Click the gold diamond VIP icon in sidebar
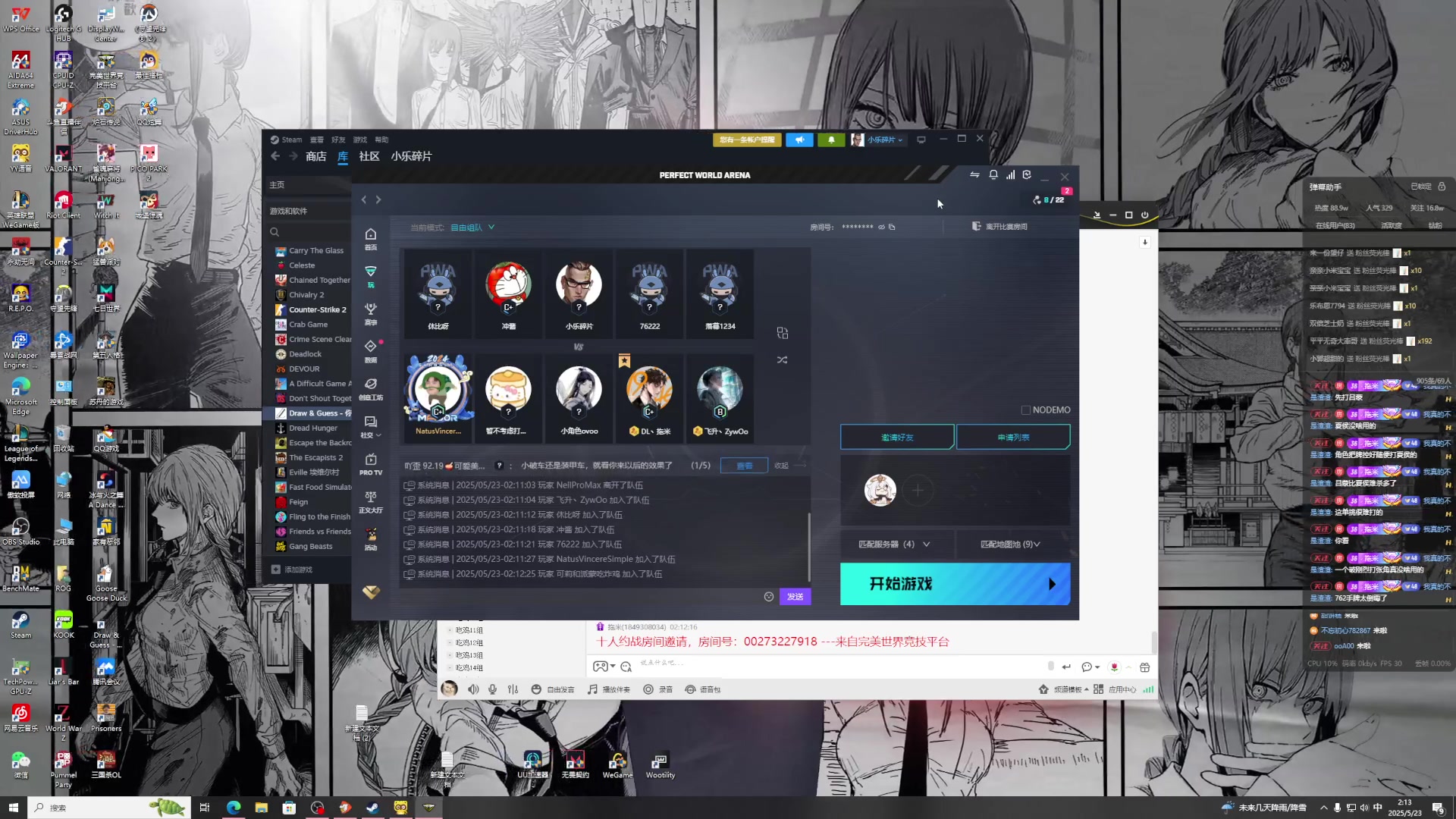Viewport: 1456px width, 819px height. 371,592
